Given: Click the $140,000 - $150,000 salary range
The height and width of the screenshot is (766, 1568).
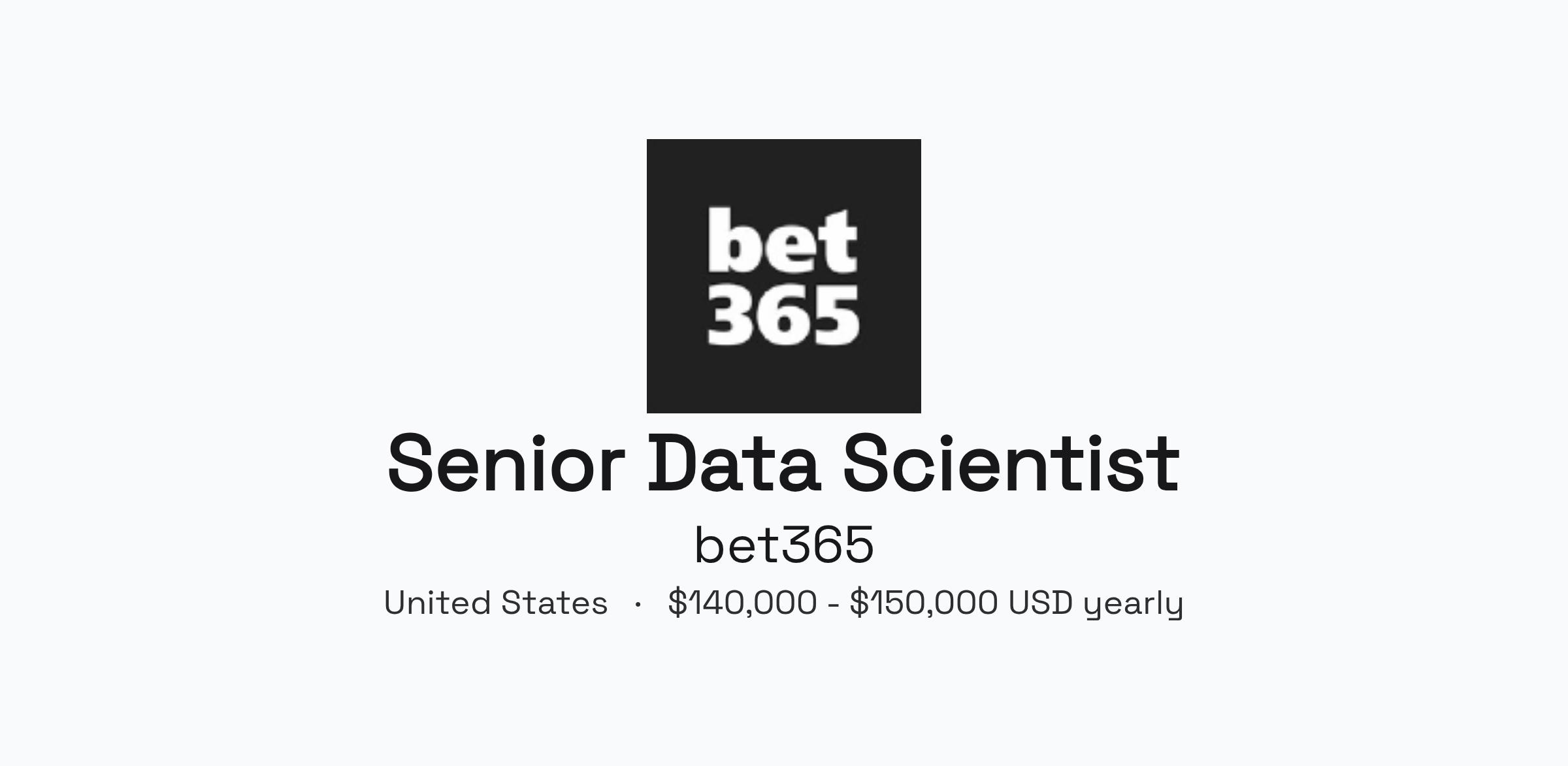Looking at the screenshot, I should pyautogui.click(x=926, y=602).
